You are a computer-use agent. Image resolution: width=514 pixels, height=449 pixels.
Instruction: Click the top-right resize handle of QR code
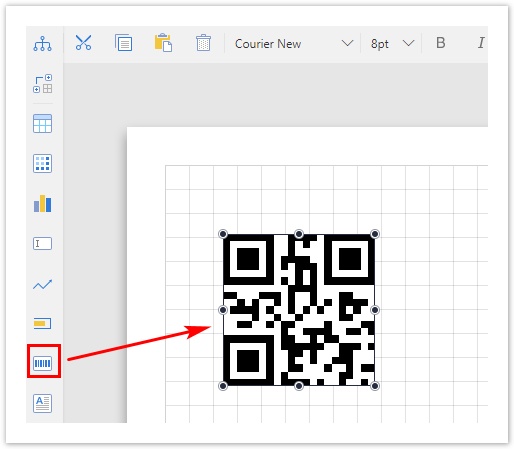coord(375,234)
